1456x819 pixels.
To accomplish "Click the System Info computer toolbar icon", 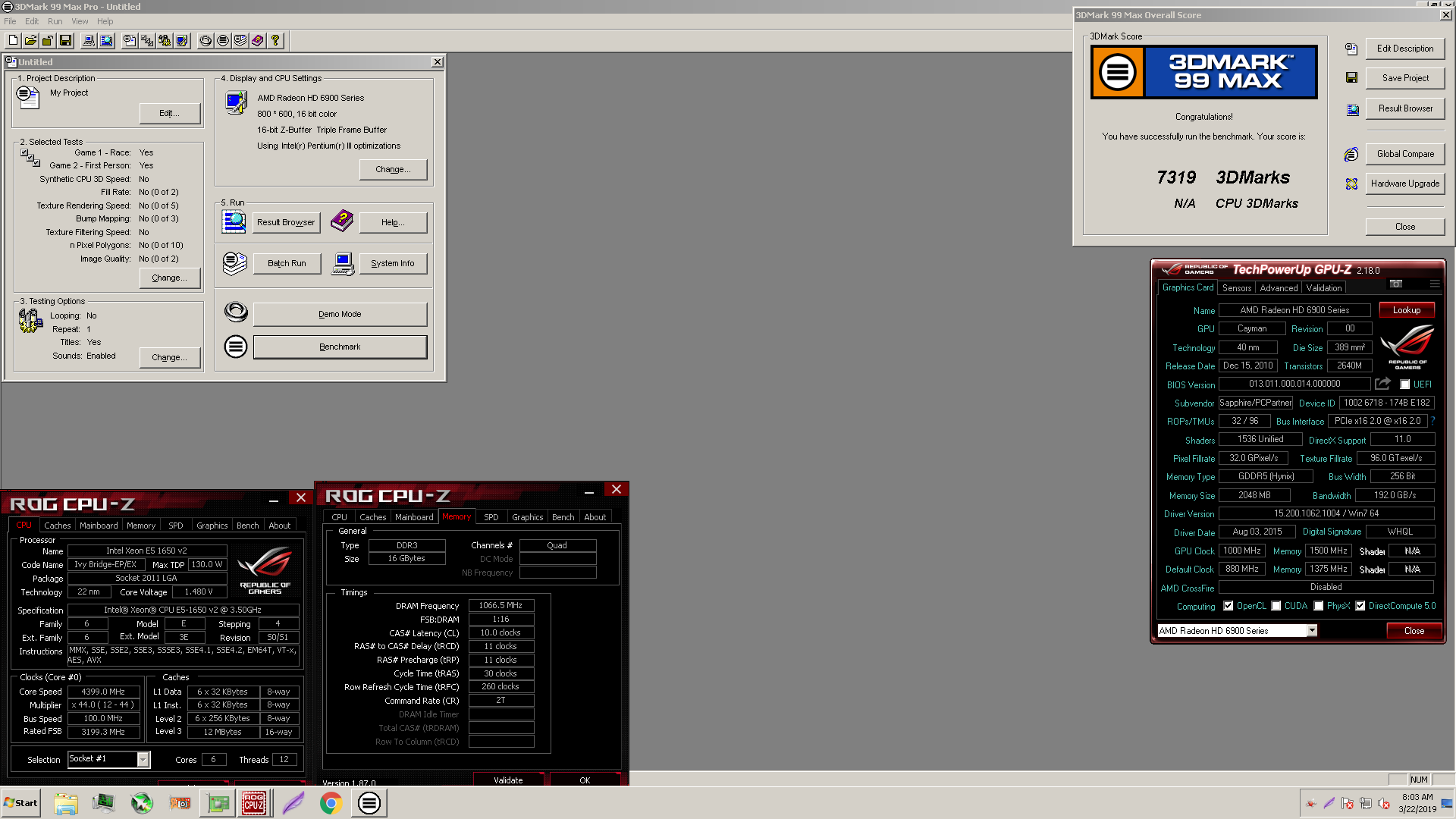I will point(89,41).
